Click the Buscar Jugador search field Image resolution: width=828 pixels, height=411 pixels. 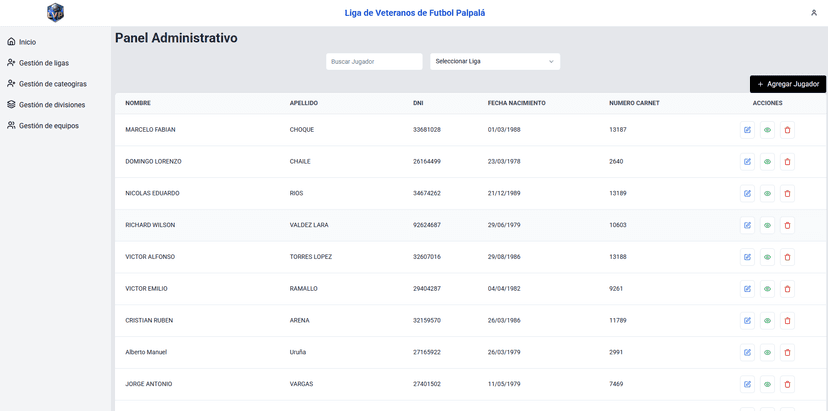[374, 62]
